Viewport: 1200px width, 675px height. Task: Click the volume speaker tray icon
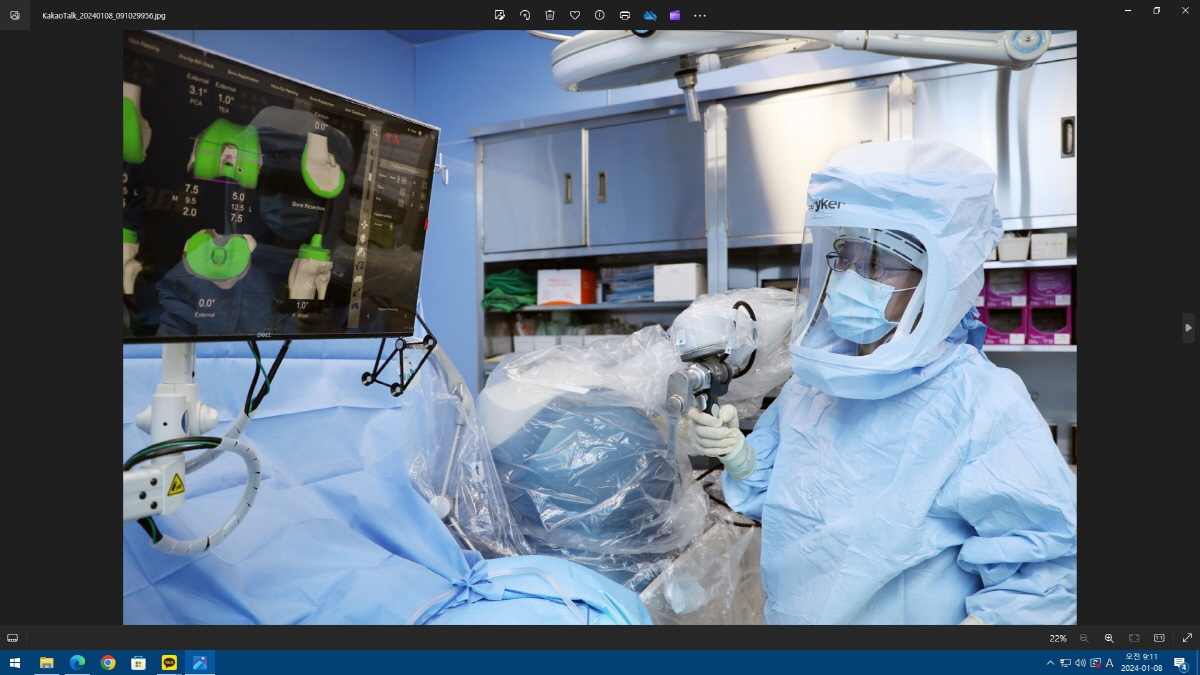click(1080, 663)
